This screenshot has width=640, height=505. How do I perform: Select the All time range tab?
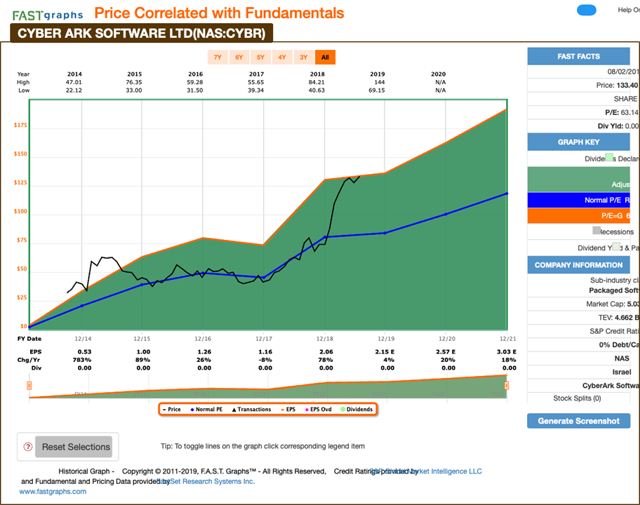tap(325, 57)
